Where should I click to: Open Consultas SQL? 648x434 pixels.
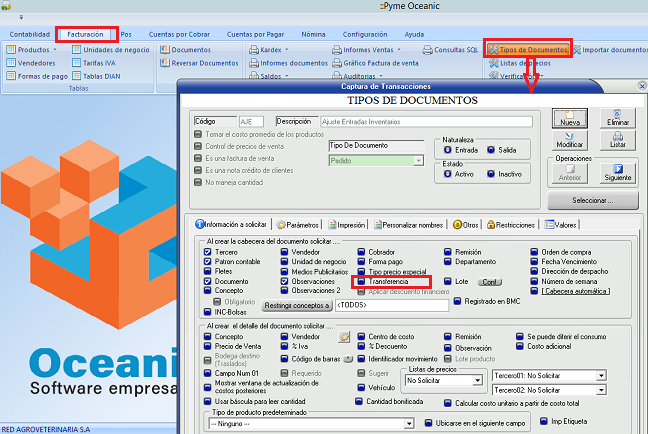coord(450,50)
